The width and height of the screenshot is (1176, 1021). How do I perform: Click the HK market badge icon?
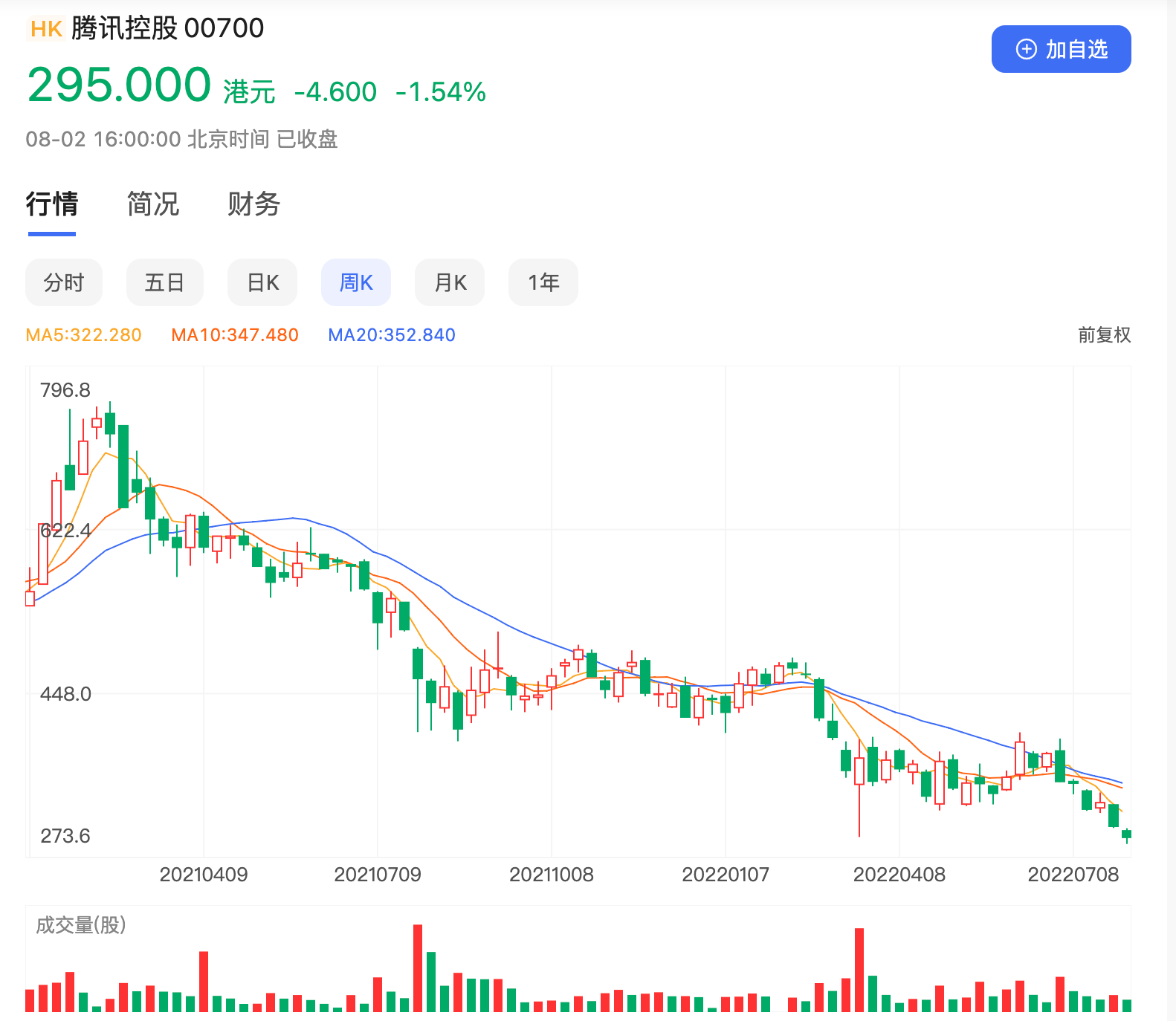pos(47,29)
